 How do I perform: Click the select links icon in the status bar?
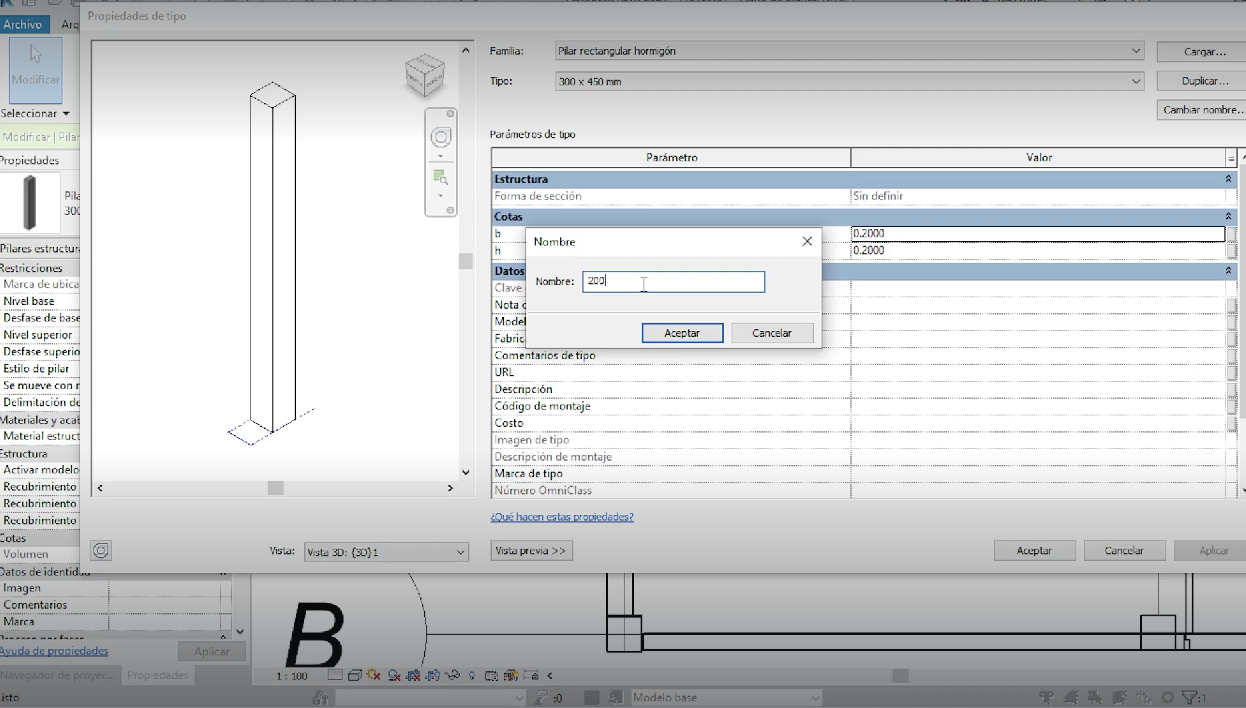[x=1047, y=698]
